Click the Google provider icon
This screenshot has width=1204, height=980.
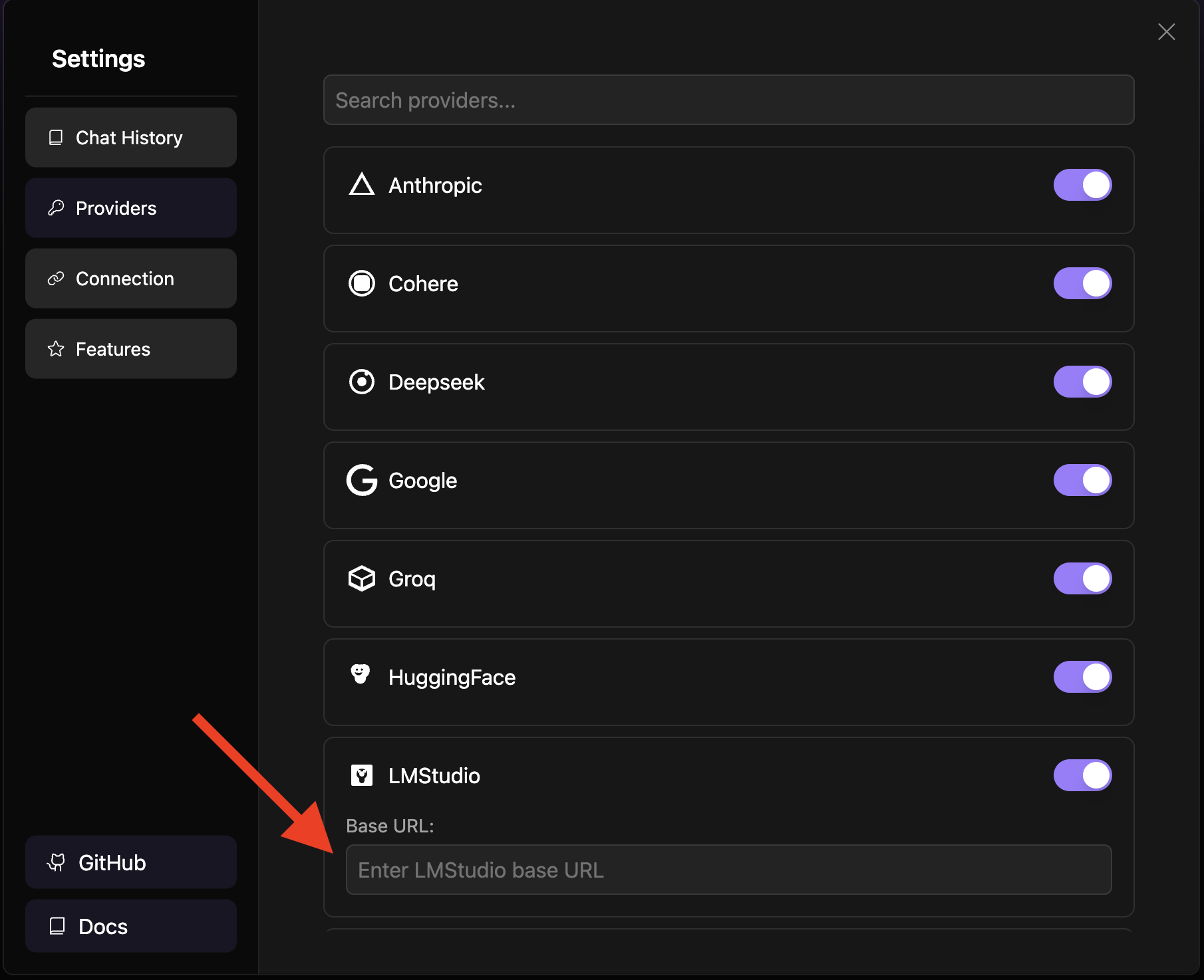(361, 480)
